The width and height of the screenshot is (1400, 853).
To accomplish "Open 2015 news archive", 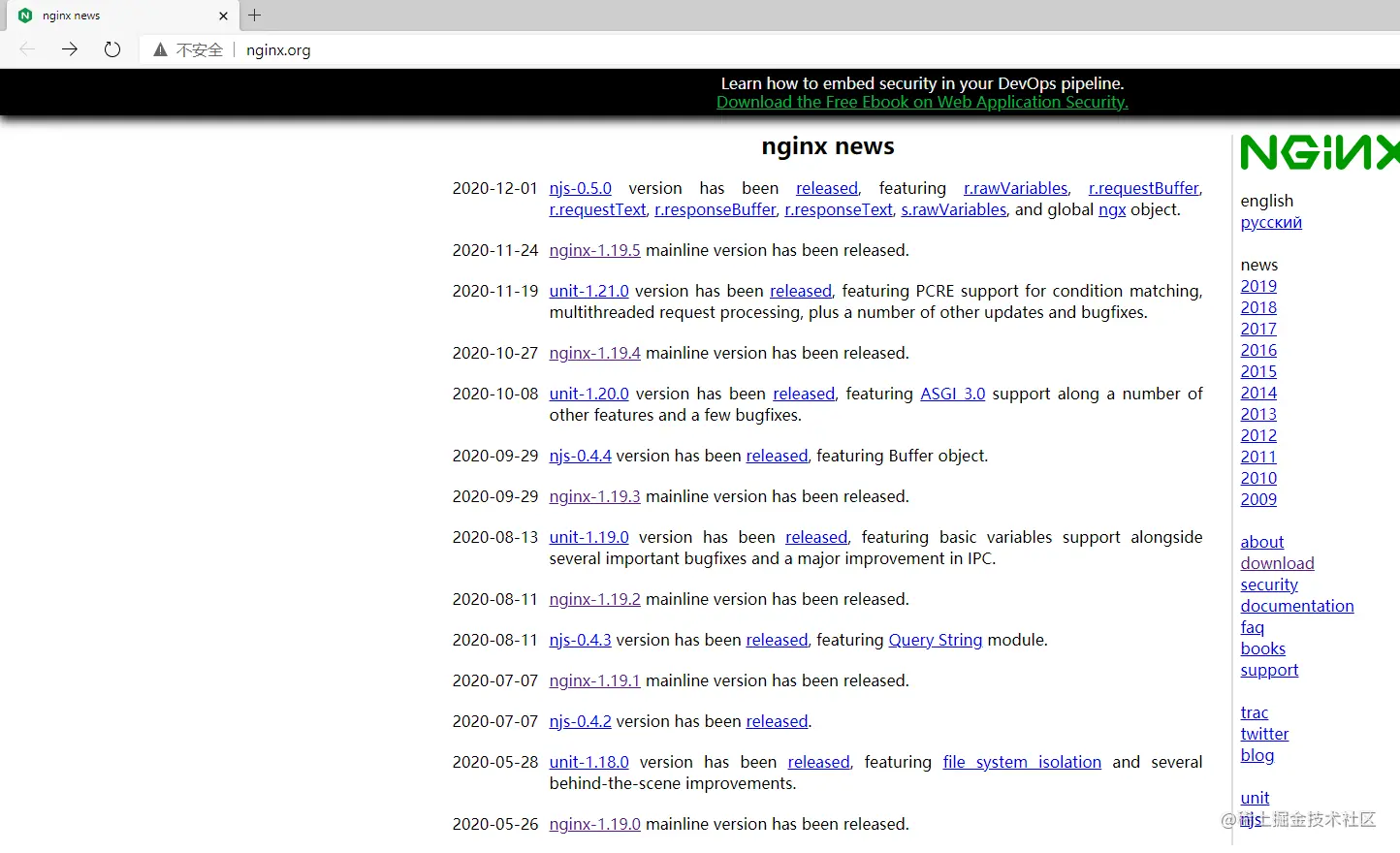I will [1258, 372].
